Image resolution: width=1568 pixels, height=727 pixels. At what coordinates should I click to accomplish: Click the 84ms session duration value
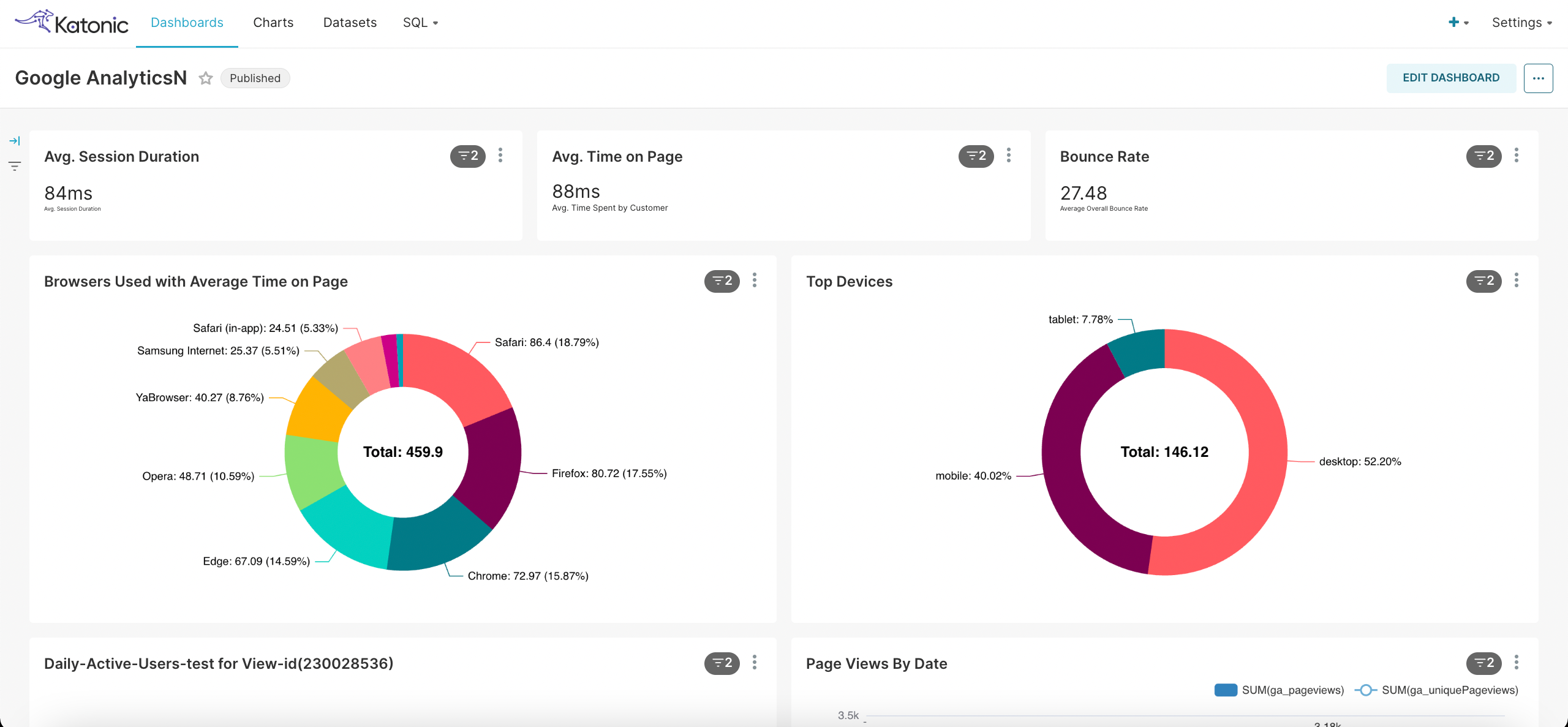click(68, 194)
